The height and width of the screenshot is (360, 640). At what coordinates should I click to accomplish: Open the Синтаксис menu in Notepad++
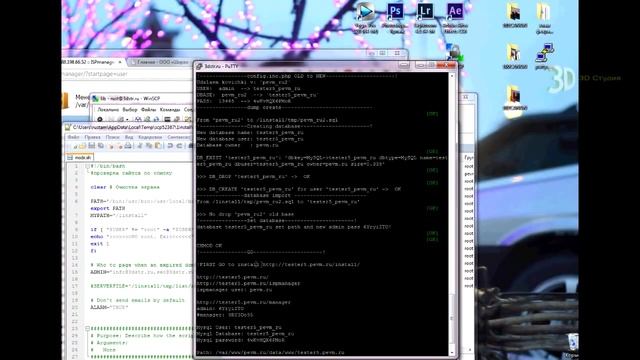179,137
